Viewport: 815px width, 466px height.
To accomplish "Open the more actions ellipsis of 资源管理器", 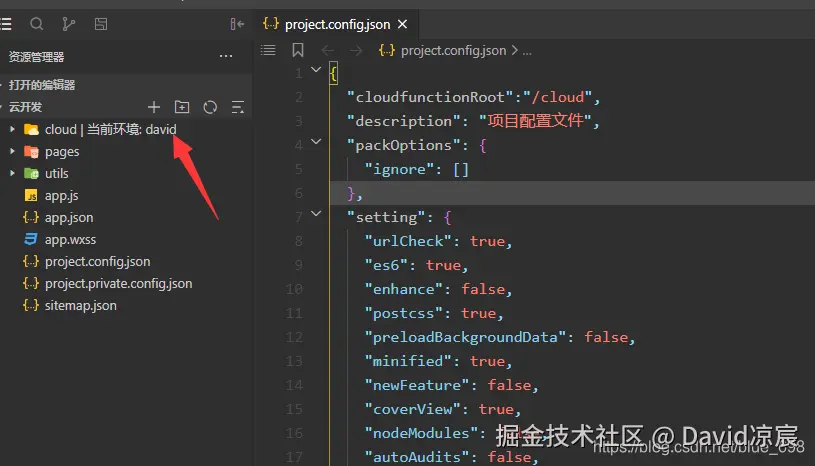I will [226, 56].
